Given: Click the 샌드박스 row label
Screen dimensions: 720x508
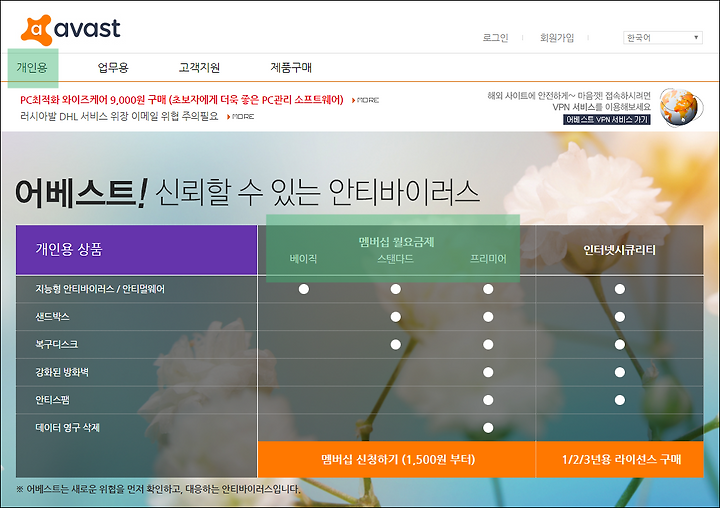Looking at the screenshot, I should click(x=52, y=316).
